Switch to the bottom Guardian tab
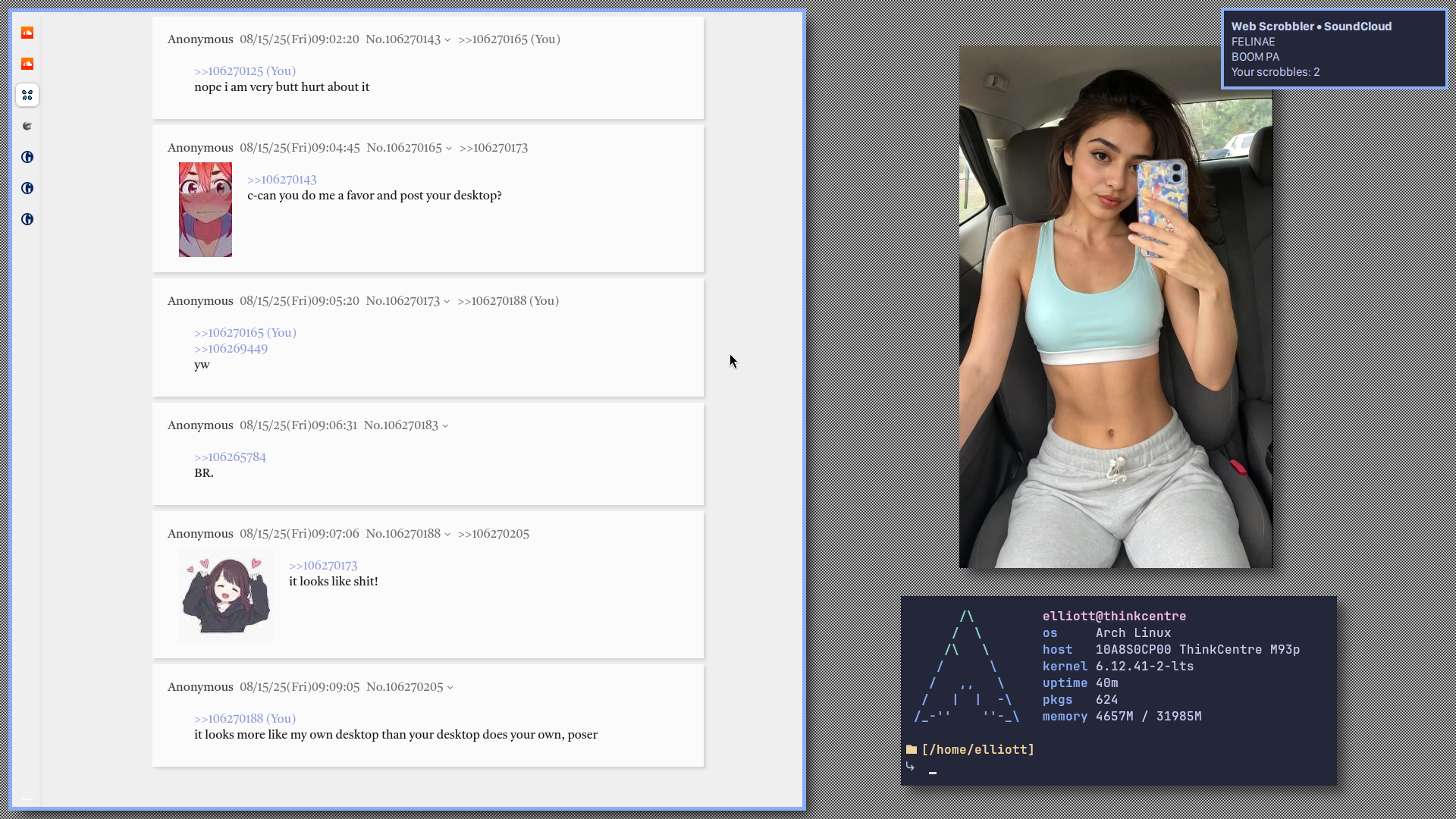This screenshot has width=1456, height=819. [27, 219]
